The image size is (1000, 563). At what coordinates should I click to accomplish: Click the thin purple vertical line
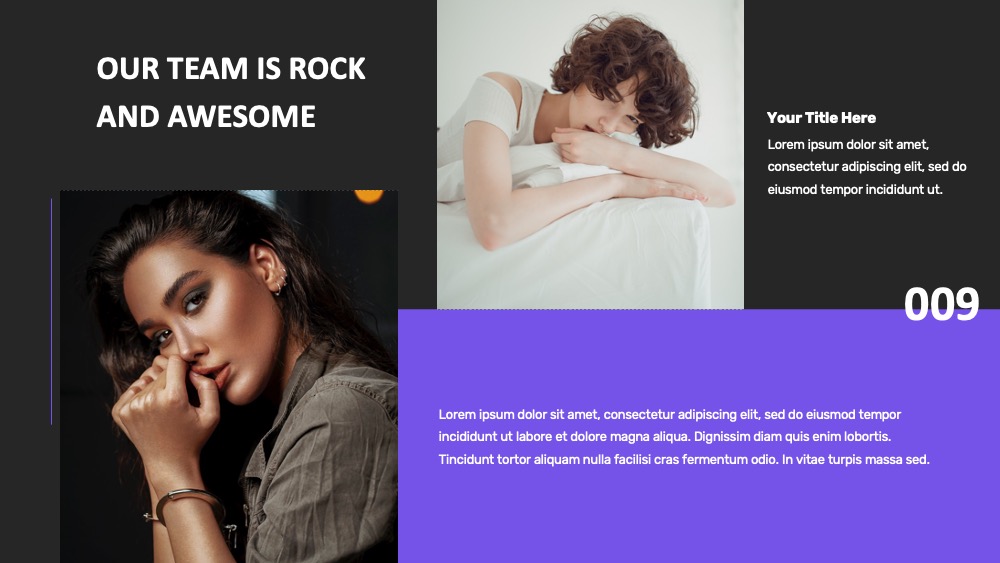coord(52,311)
